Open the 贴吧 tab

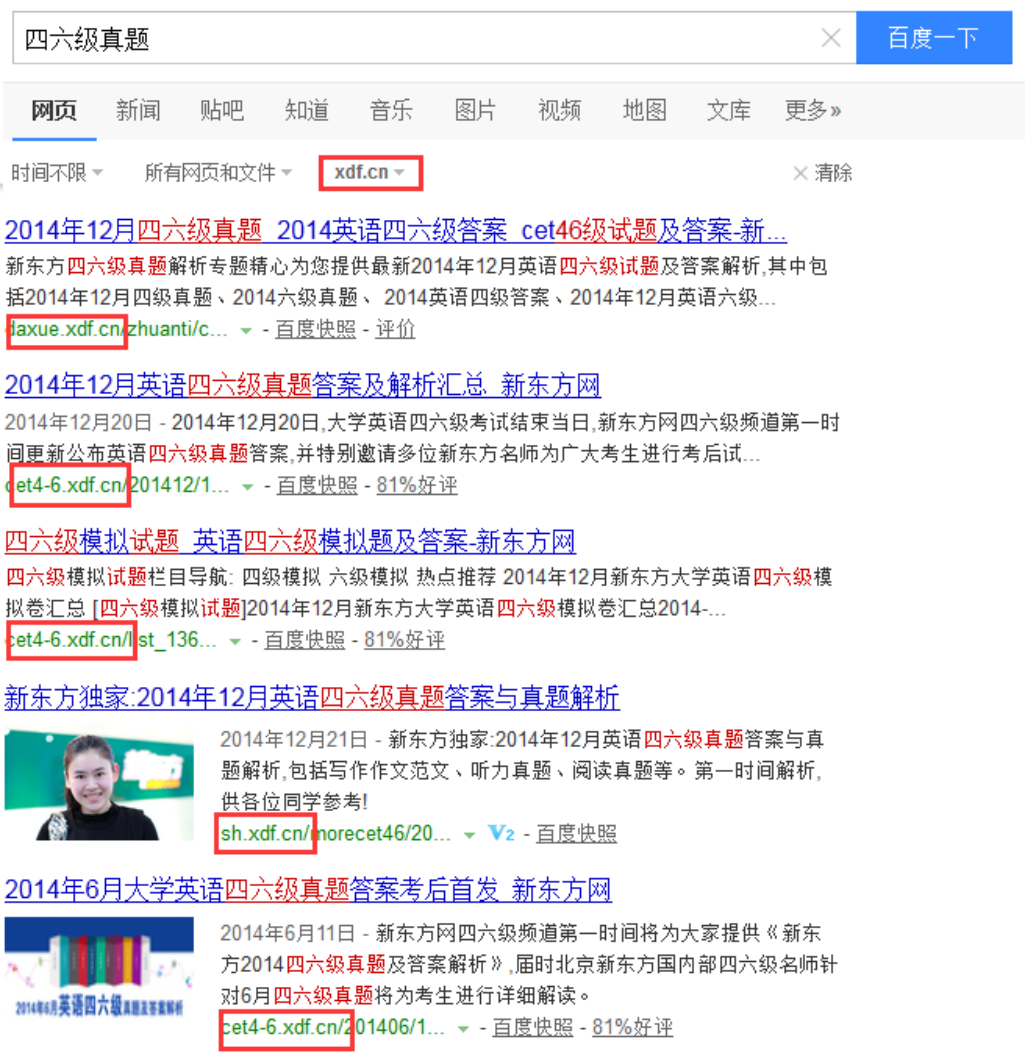[222, 110]
